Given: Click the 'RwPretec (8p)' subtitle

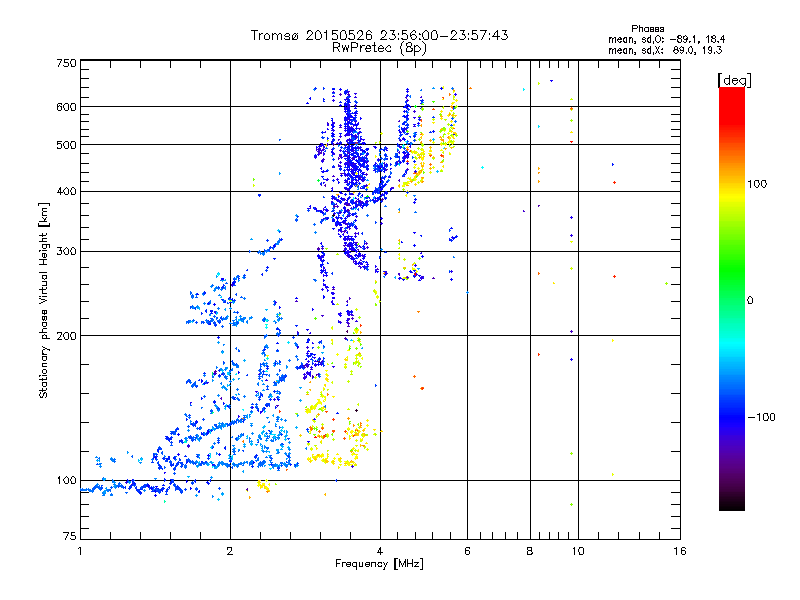Looking at the screenshot, I should [379, 48].
